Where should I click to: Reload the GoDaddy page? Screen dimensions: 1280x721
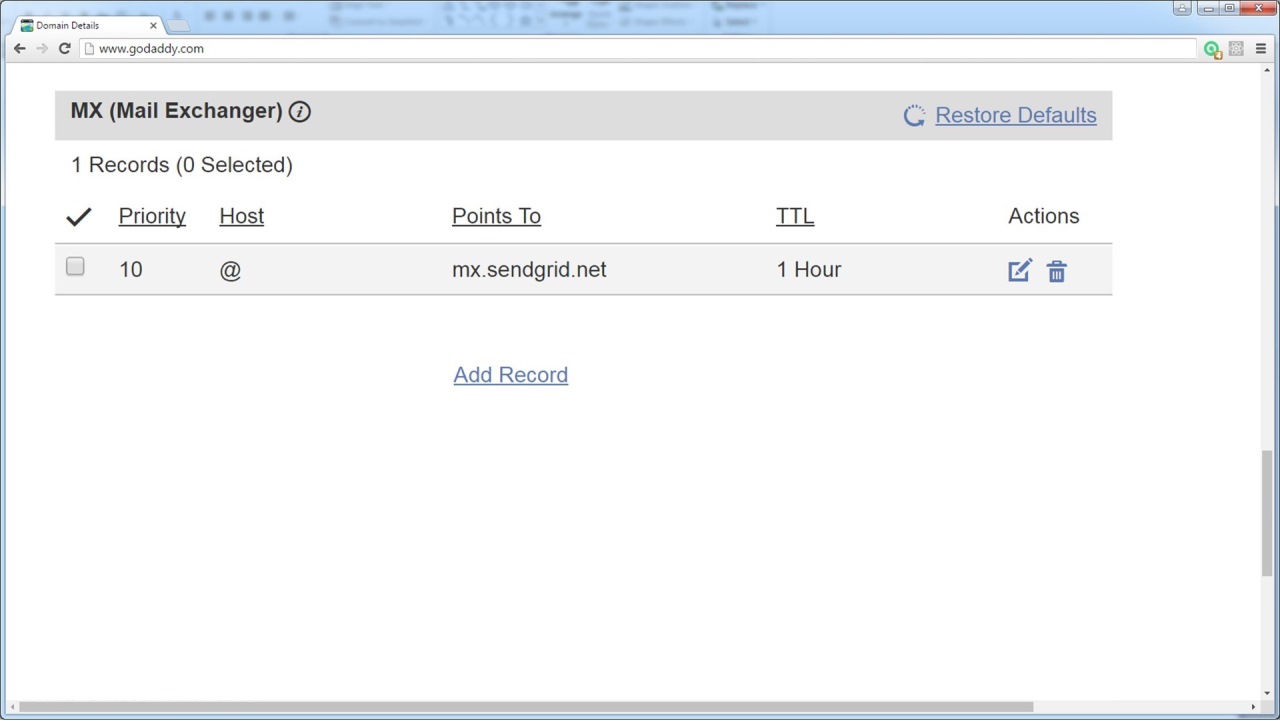coord(65,48)
